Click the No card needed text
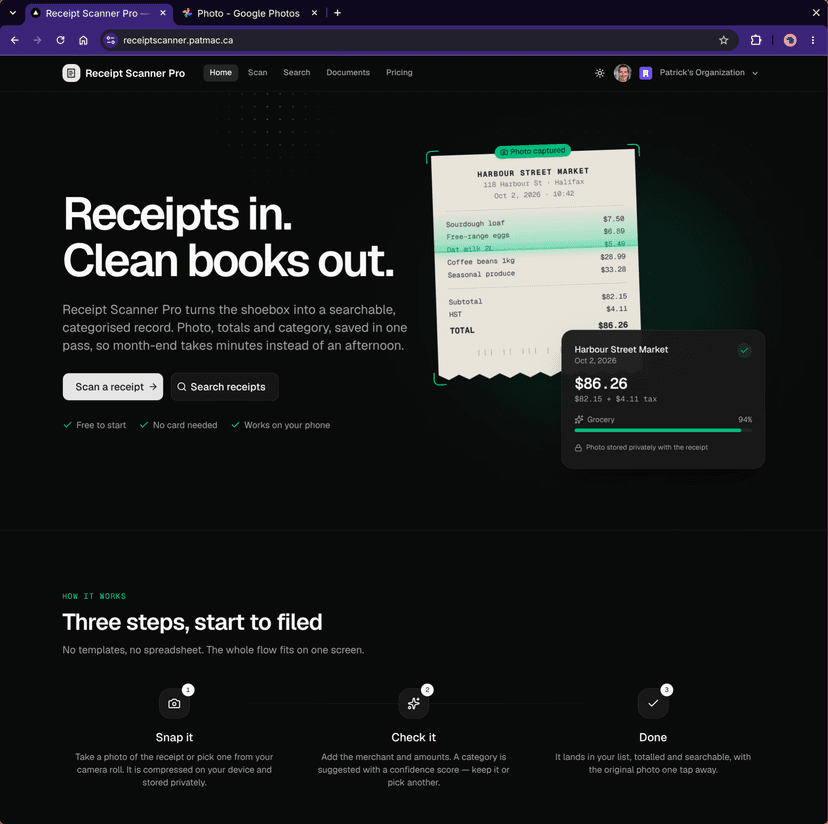The image size is (828, 824). coord(185,425)
